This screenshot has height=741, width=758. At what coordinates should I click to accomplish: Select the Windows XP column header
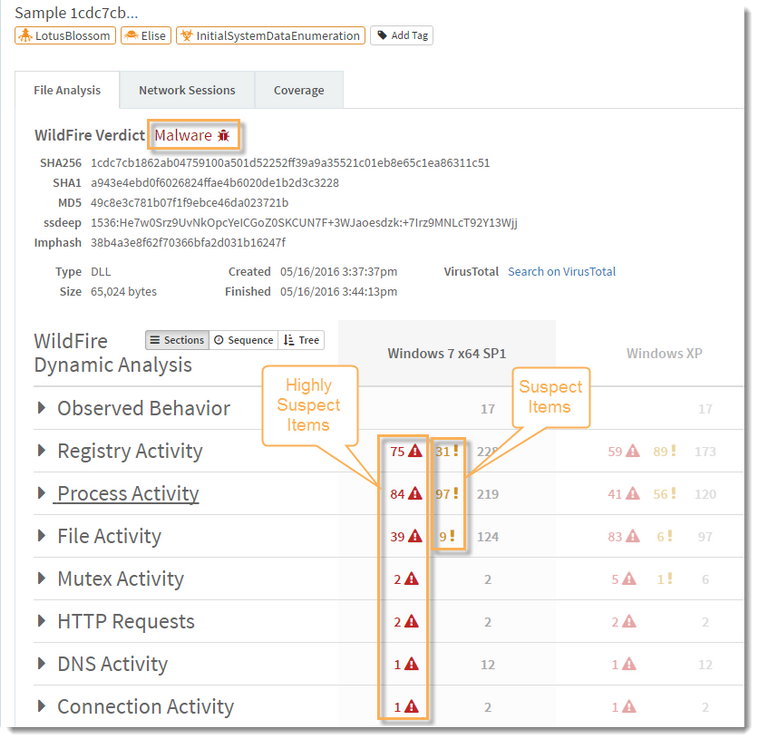[x=662, y=353]
